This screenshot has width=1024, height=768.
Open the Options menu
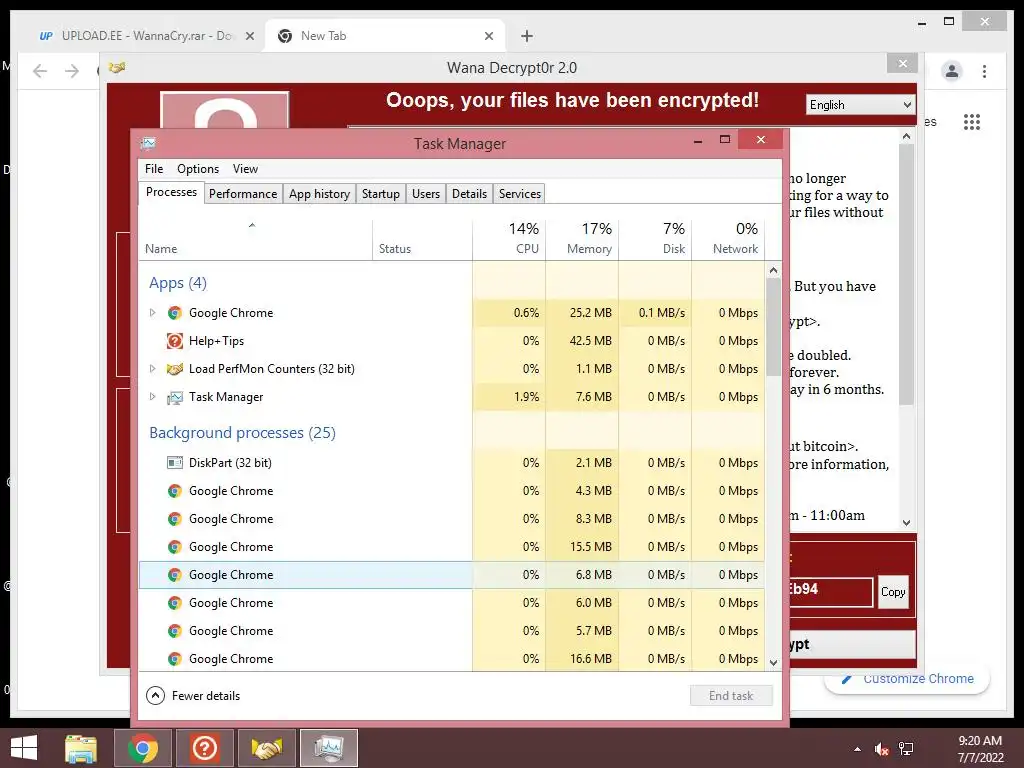click(x=198, y=168)
